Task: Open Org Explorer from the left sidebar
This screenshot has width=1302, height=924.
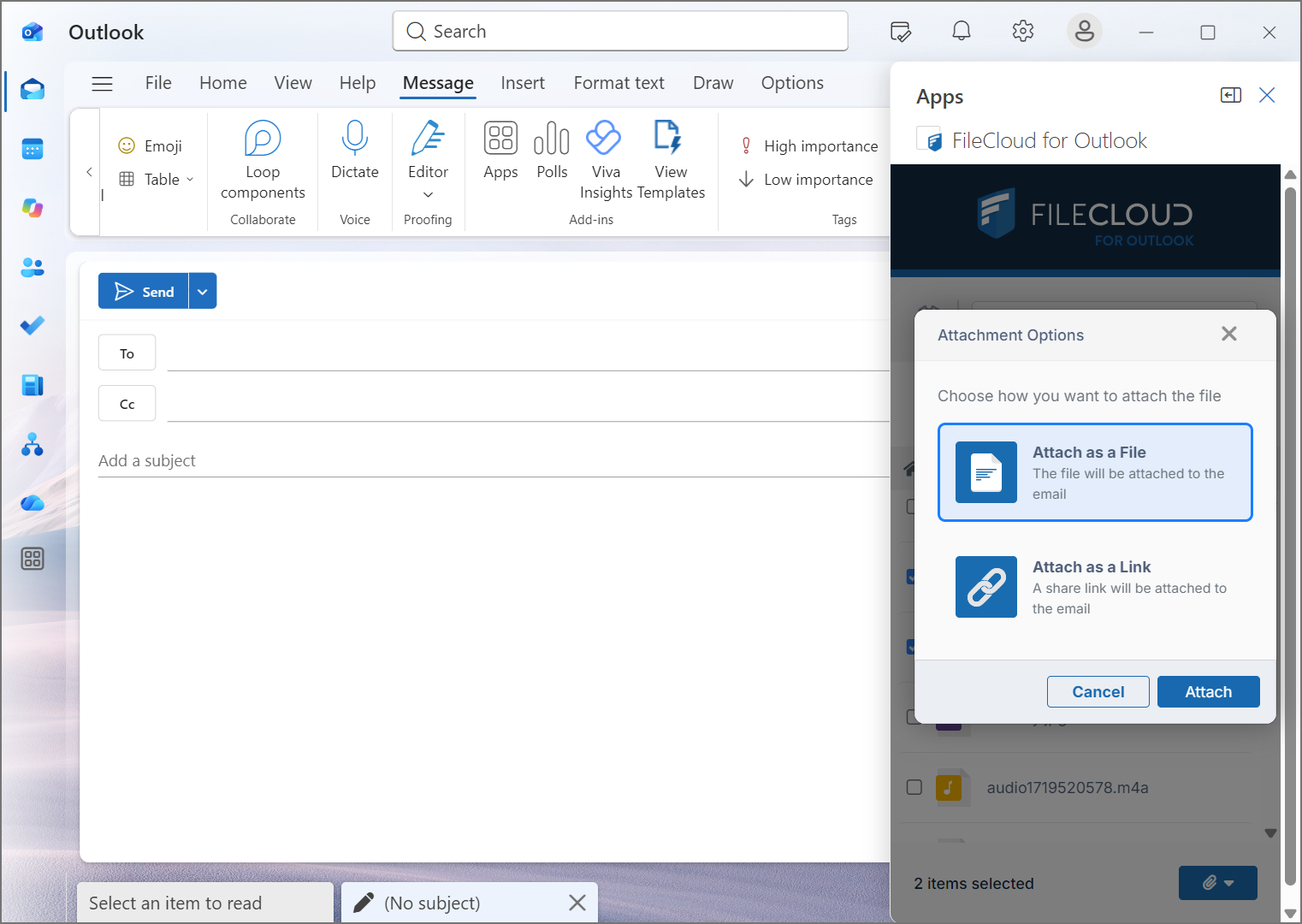Action: [x=33, y=444]
